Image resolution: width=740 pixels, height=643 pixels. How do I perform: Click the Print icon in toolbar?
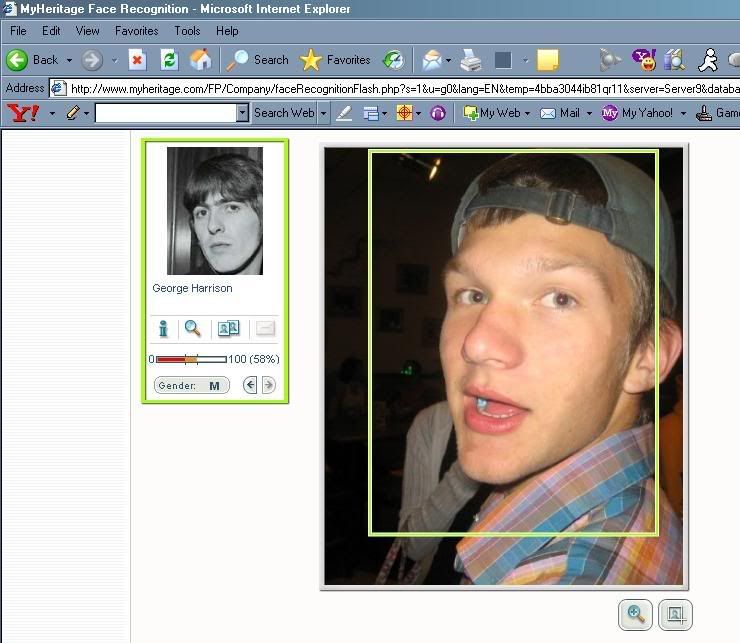coord(471,60)
